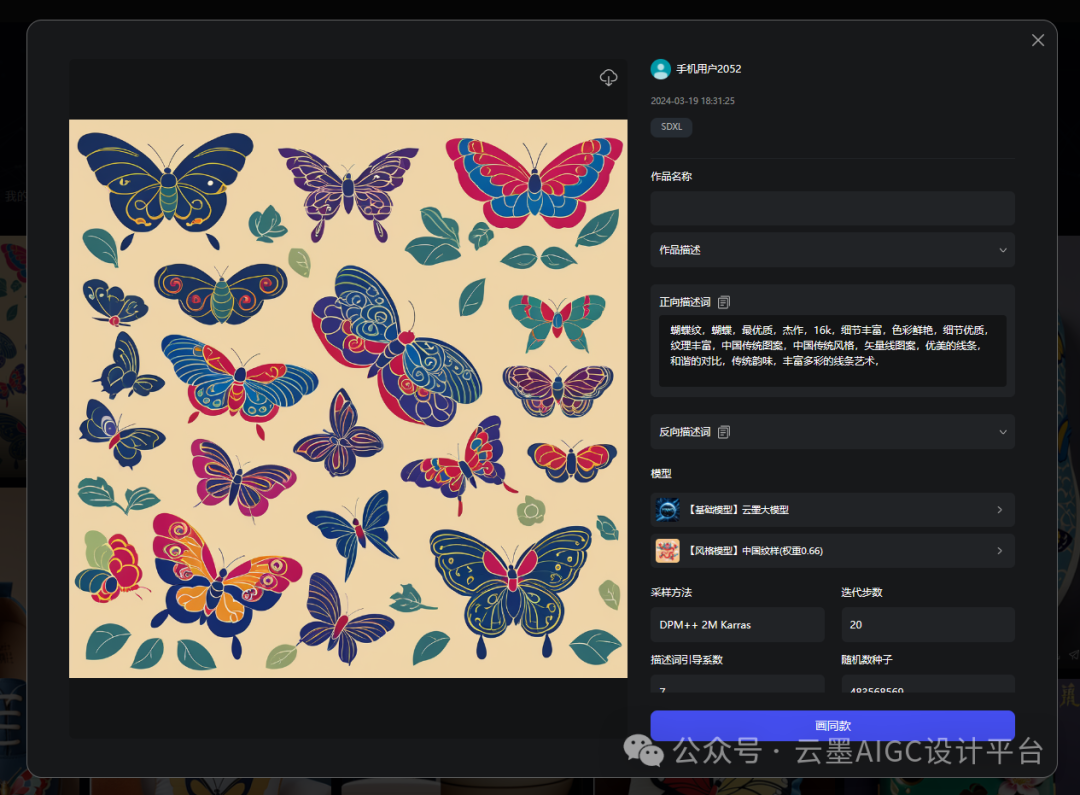
Task: Click the 手机用户2052 avatar icon
Action: point(661,69)
